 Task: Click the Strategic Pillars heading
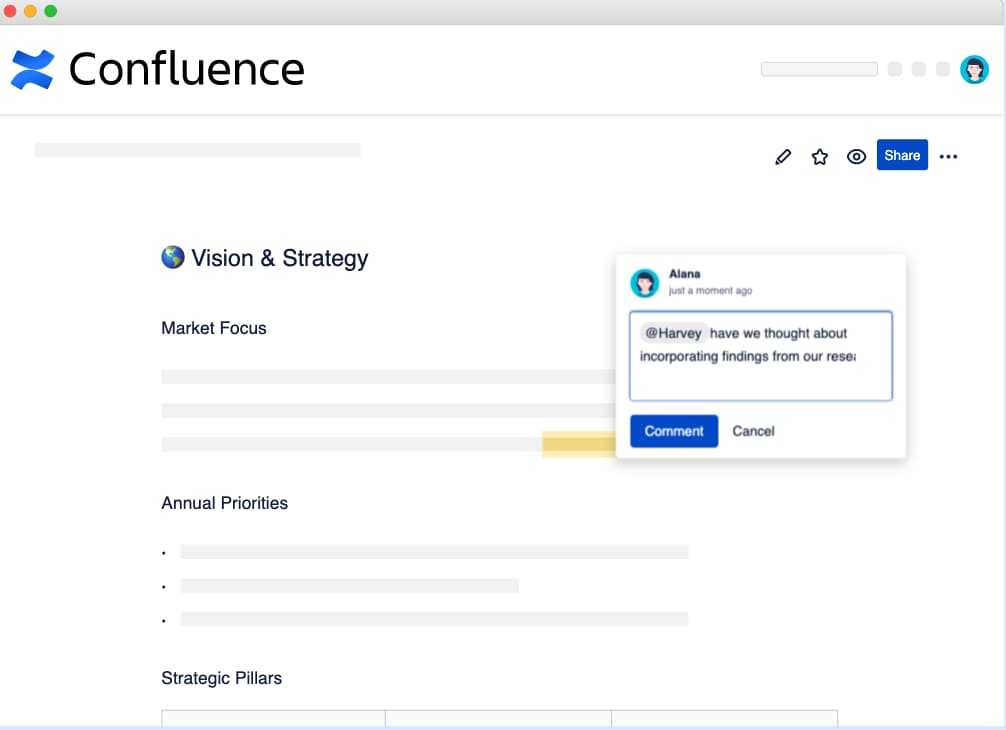tap(221, 678)
